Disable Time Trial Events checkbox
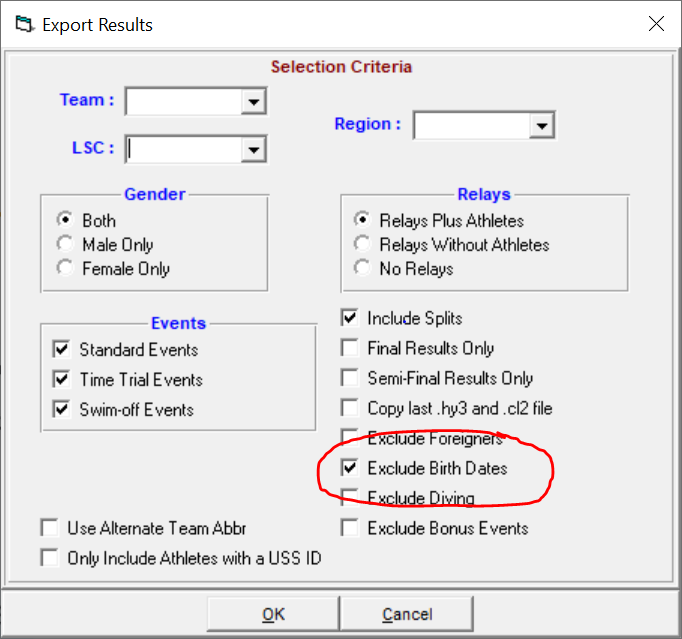This screenshot has height=639, width=682. point(62,380)
